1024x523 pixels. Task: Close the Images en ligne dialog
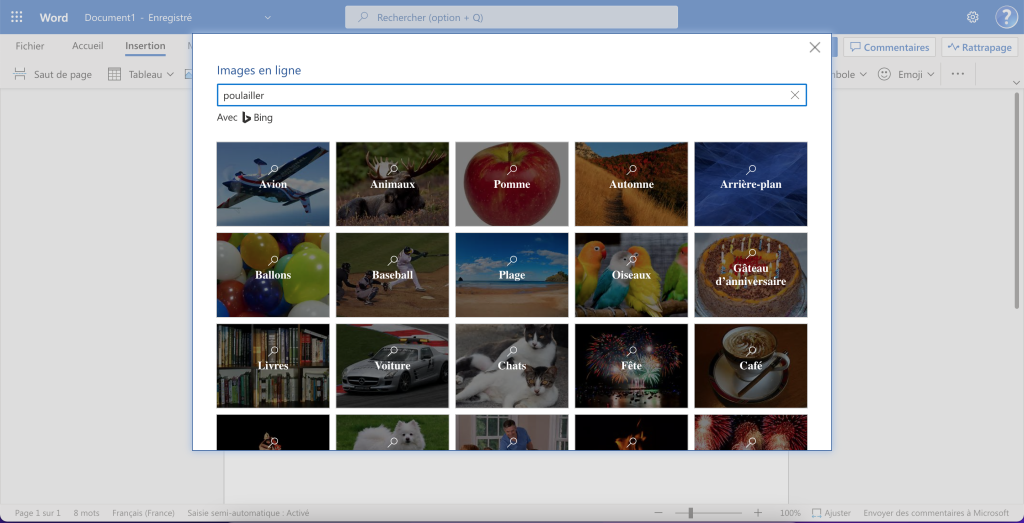tap(814, 47)
